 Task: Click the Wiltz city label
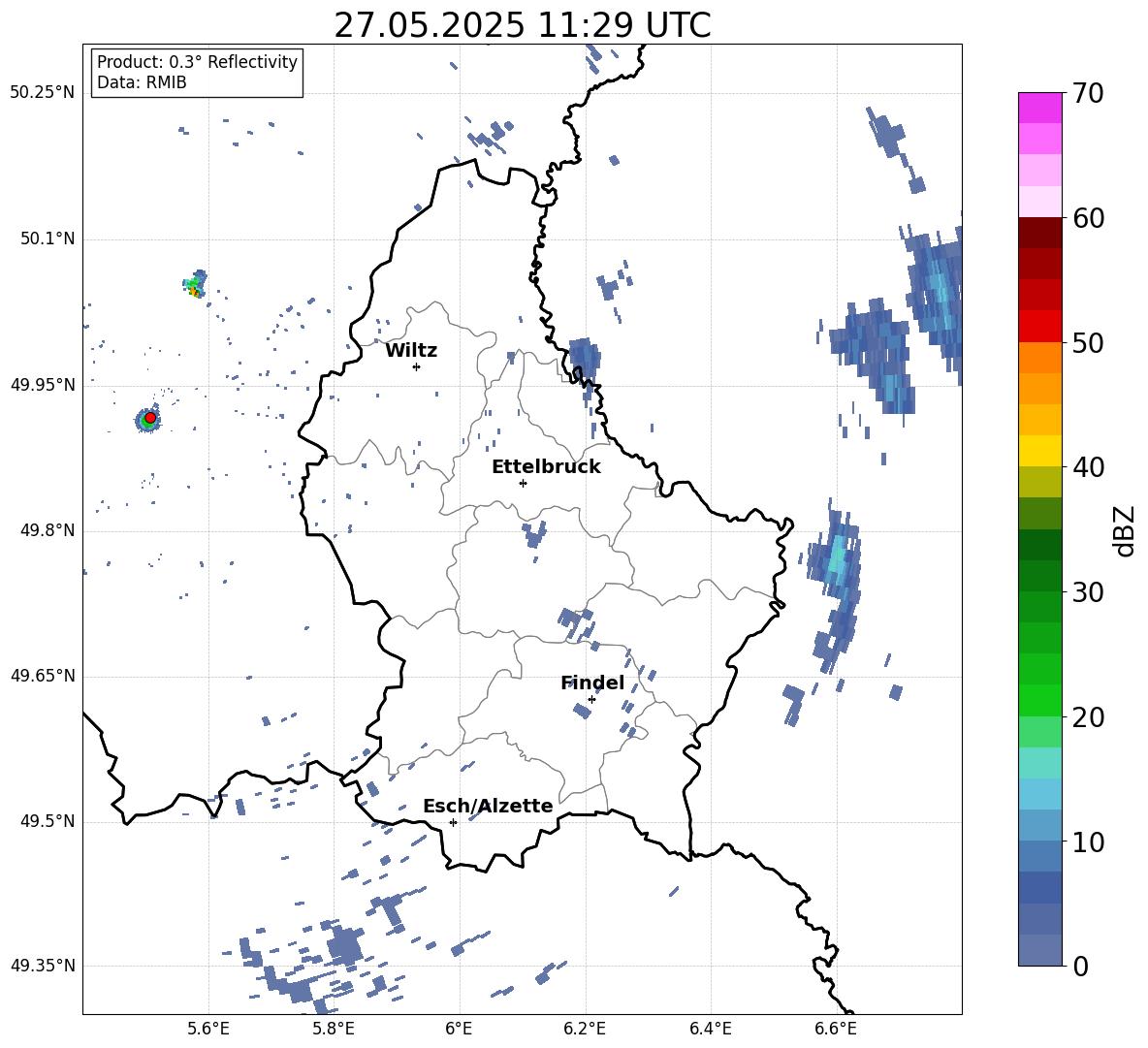411,351
